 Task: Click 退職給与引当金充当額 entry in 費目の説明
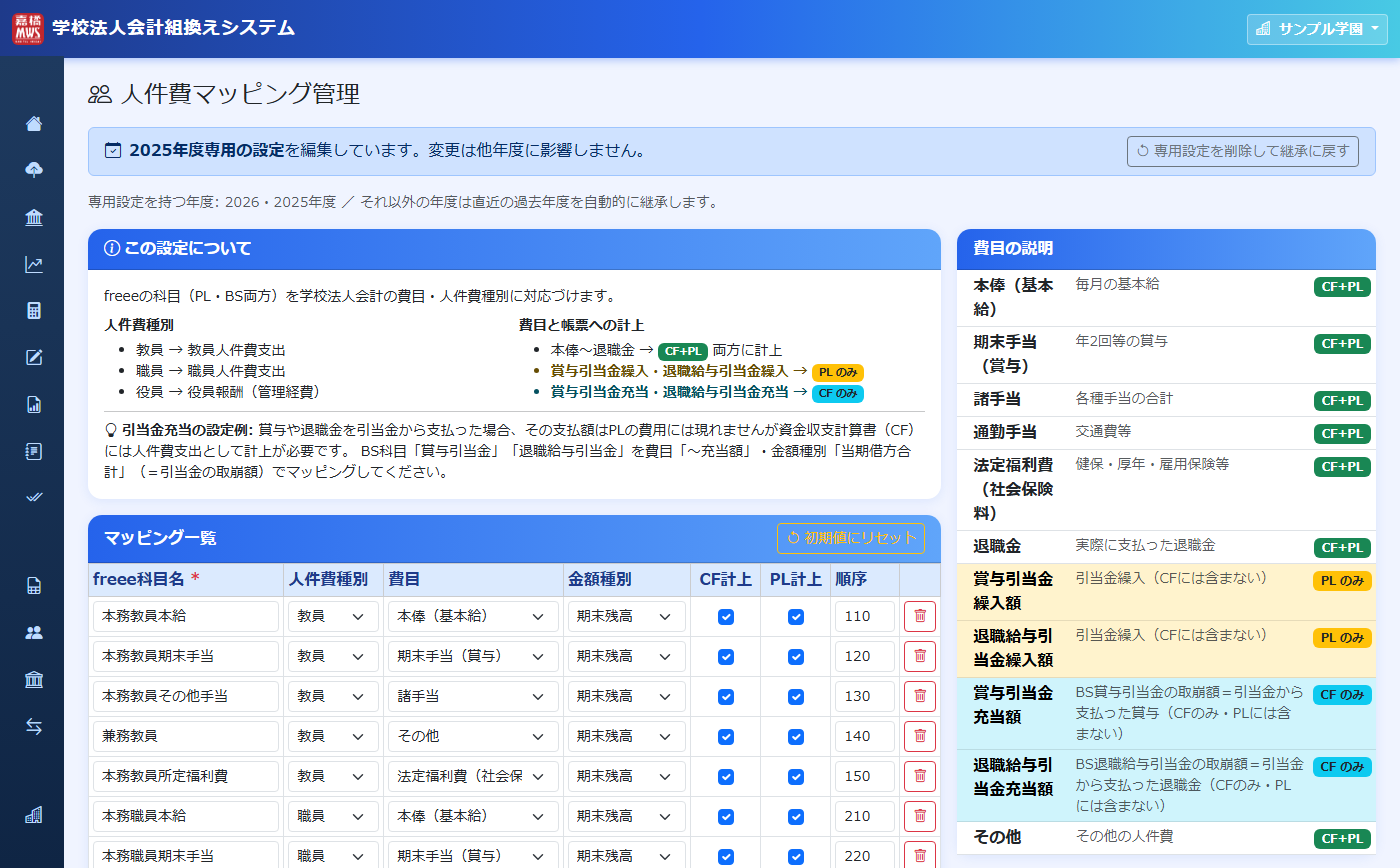(1166, 786)
